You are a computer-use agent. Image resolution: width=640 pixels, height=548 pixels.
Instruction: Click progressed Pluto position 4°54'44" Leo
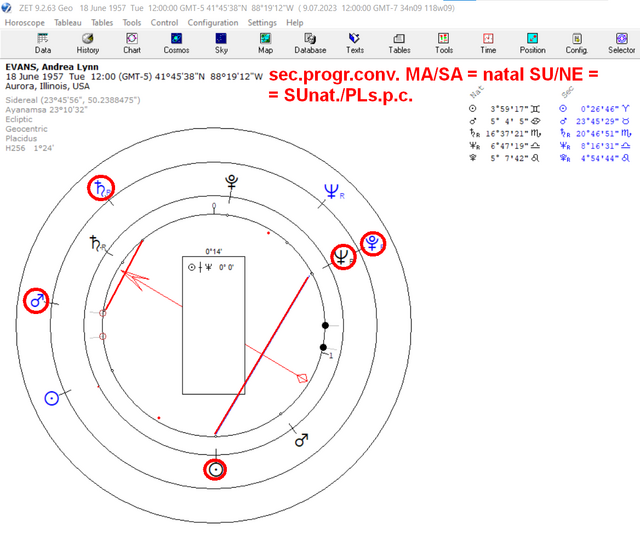595,158
